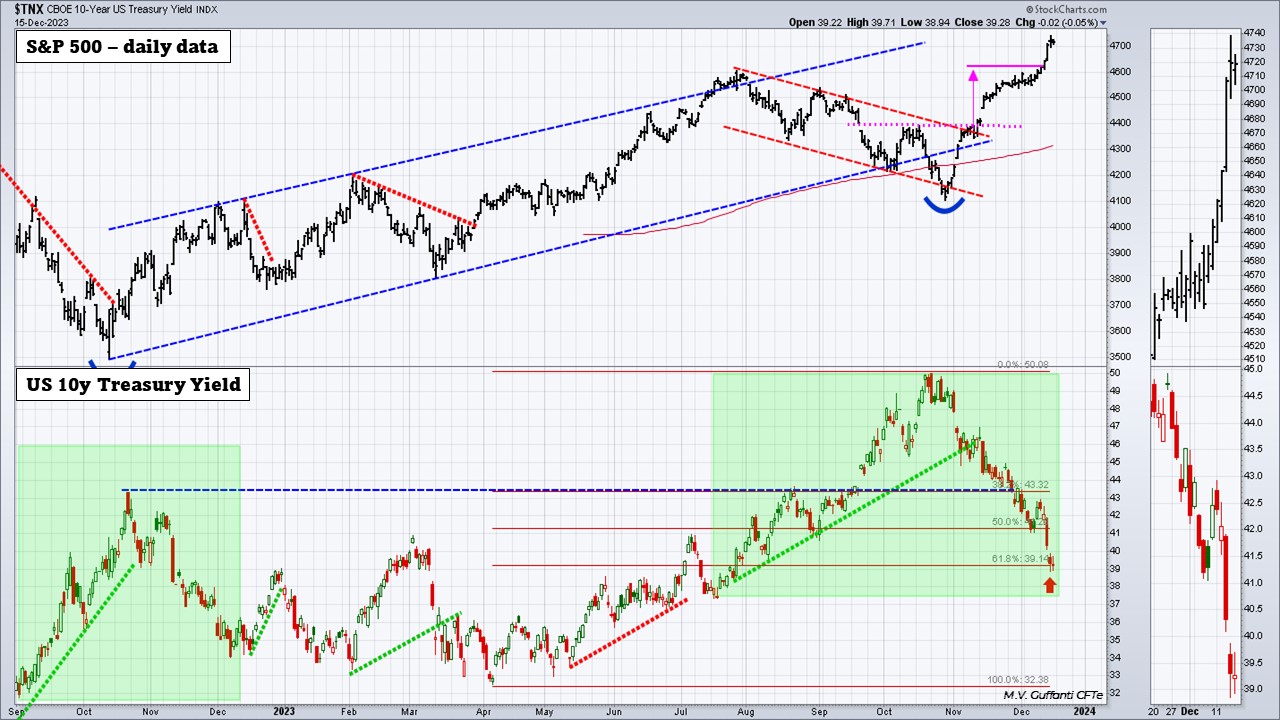Click the 4000 price axis label

pyautogui.click(x=1119, y=227)
